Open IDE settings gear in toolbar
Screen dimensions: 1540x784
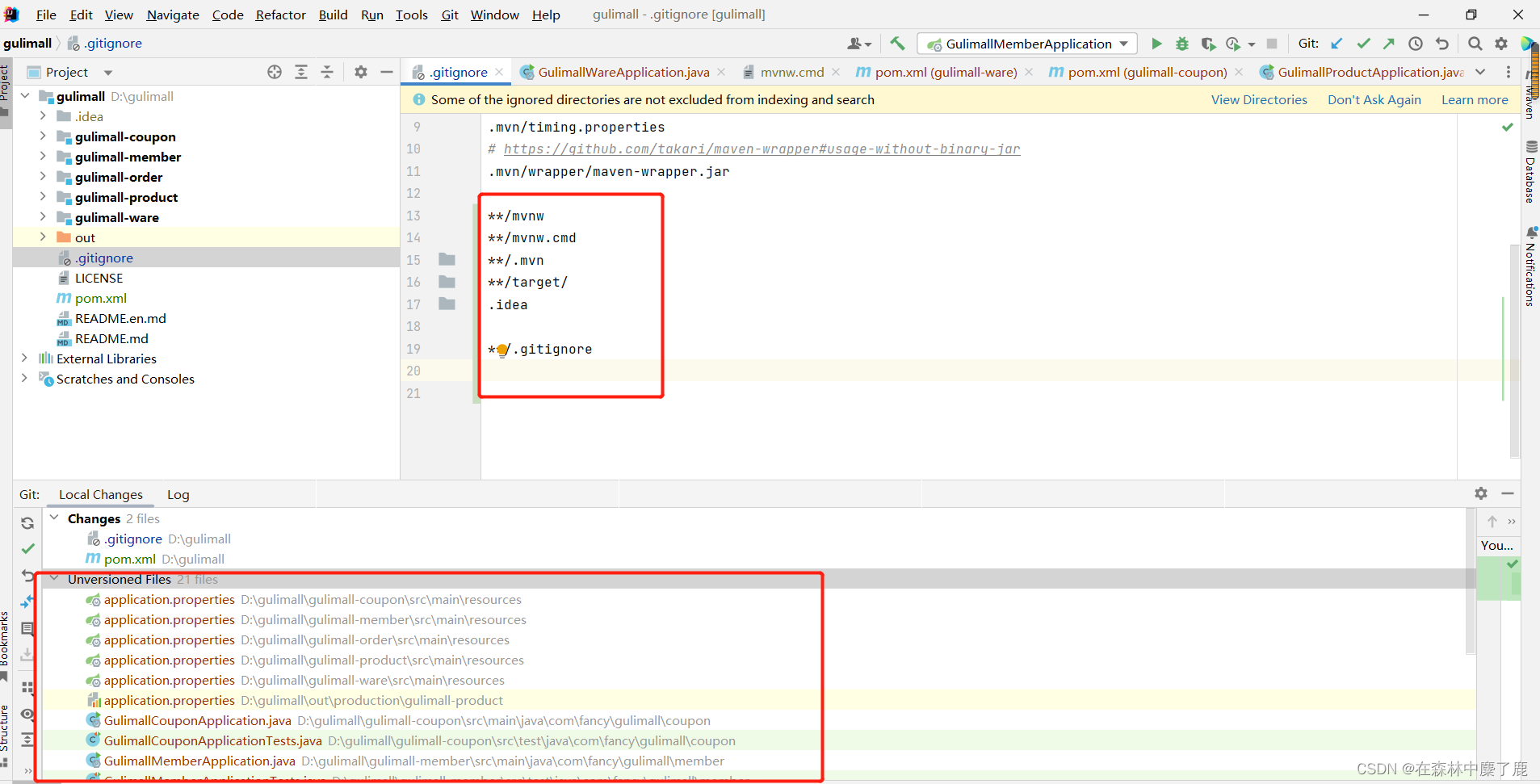[1501, 44]
